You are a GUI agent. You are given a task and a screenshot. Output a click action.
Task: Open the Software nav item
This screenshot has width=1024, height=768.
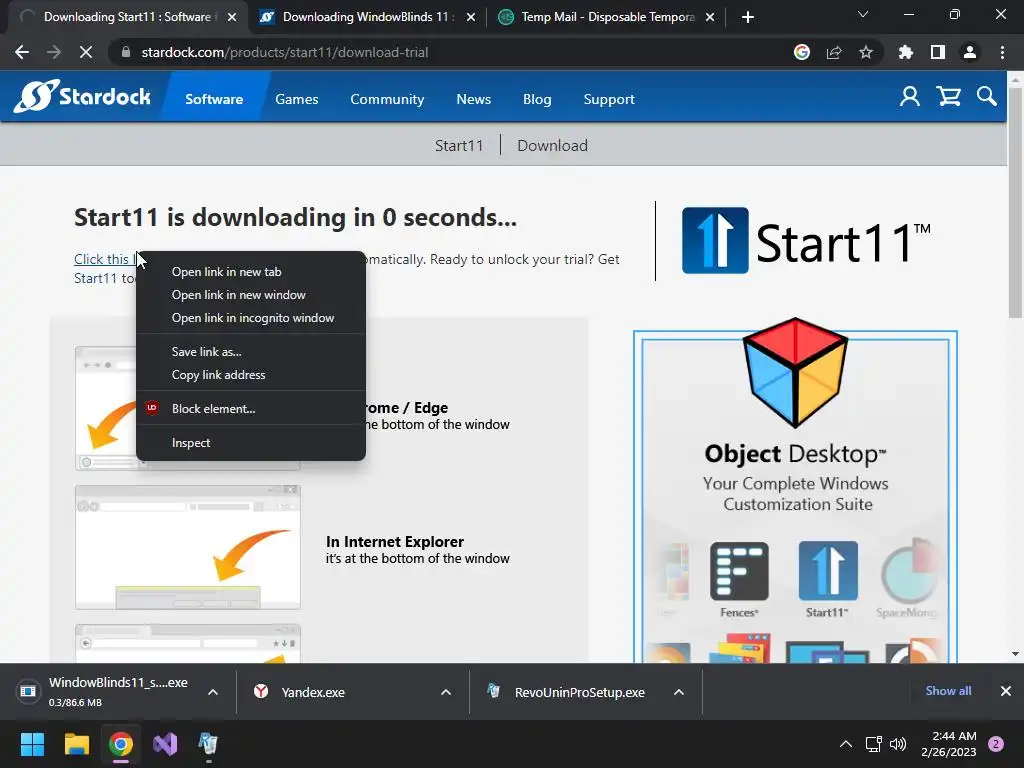tap(214, 99)
